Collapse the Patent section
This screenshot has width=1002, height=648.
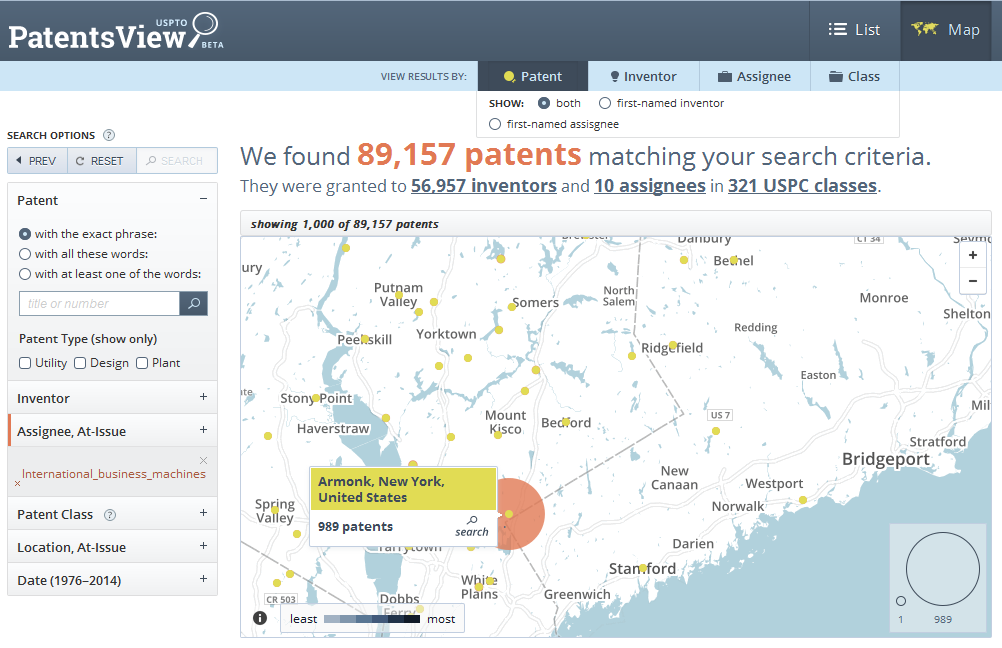coord(203,199)
